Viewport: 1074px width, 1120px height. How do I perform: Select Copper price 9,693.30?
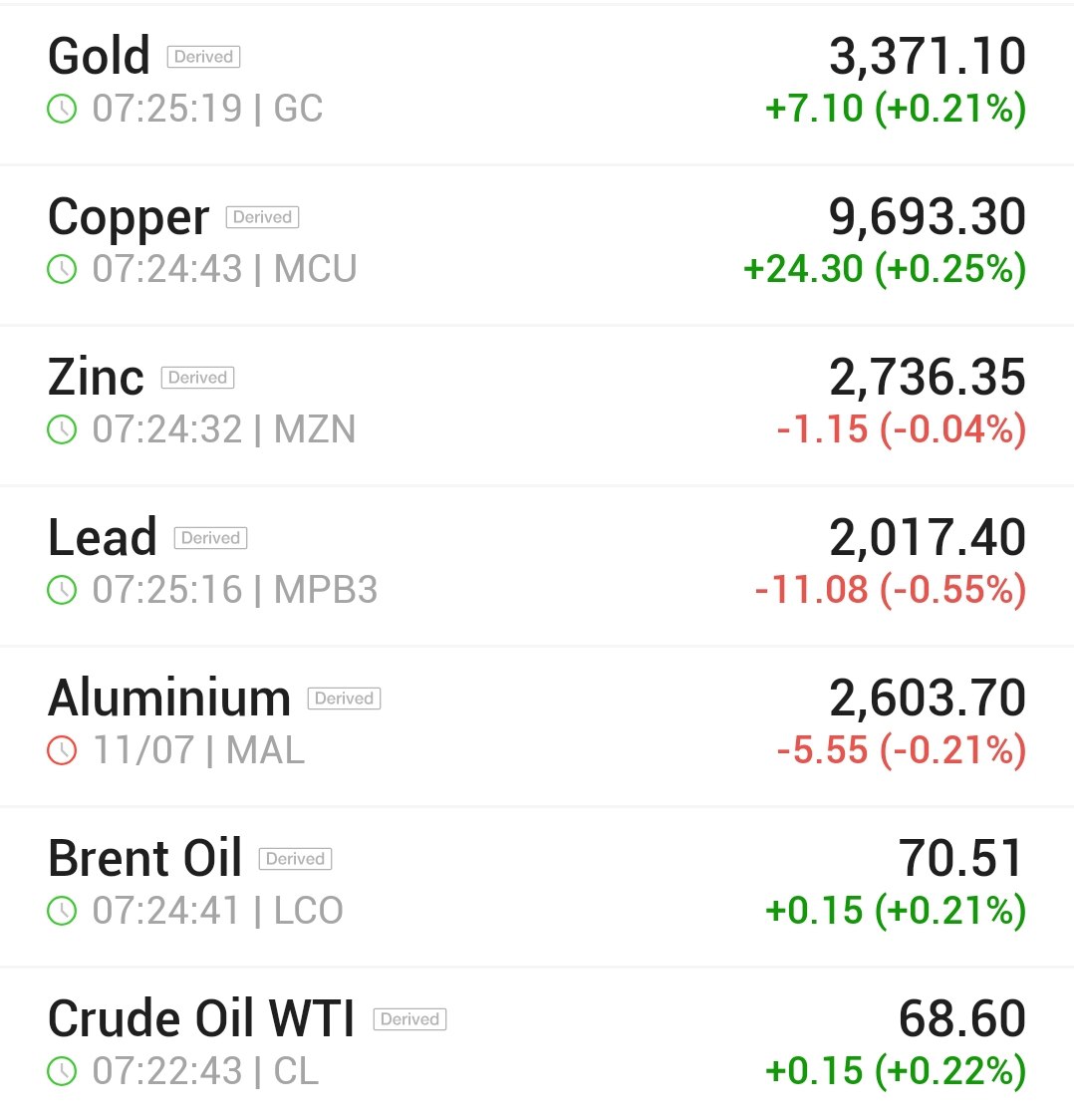[x=927, y=216]
